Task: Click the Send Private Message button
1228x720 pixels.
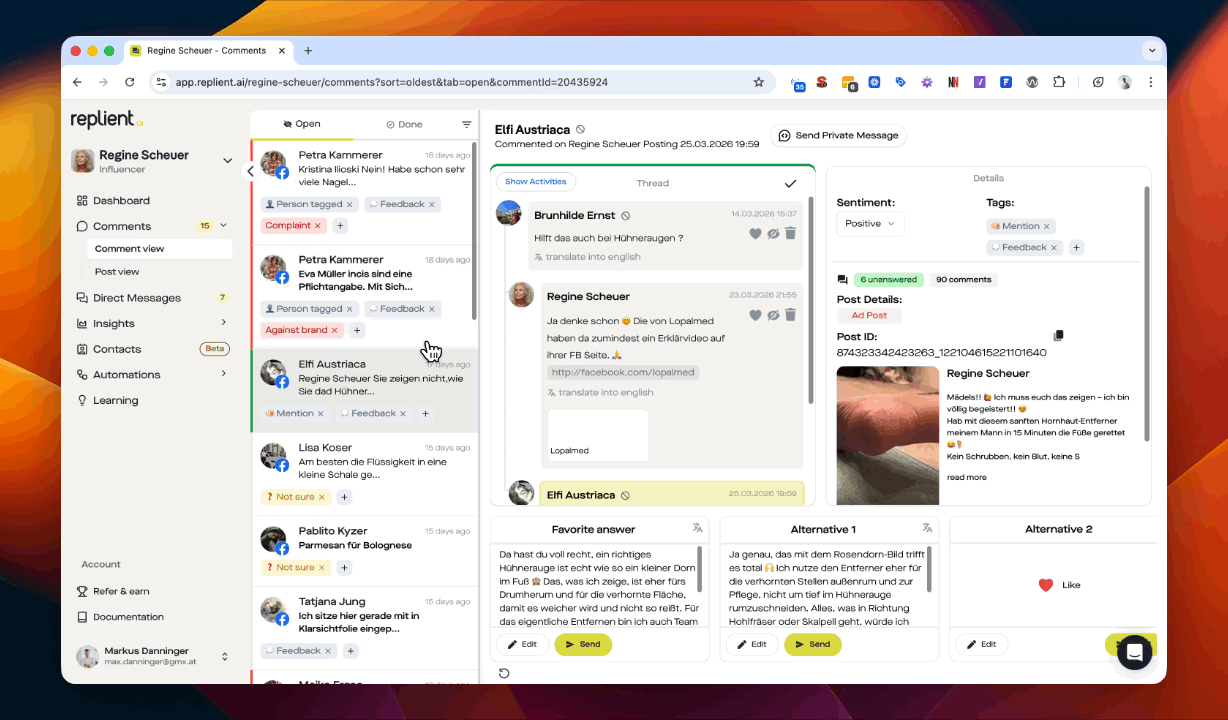Action: coord(838,135)
